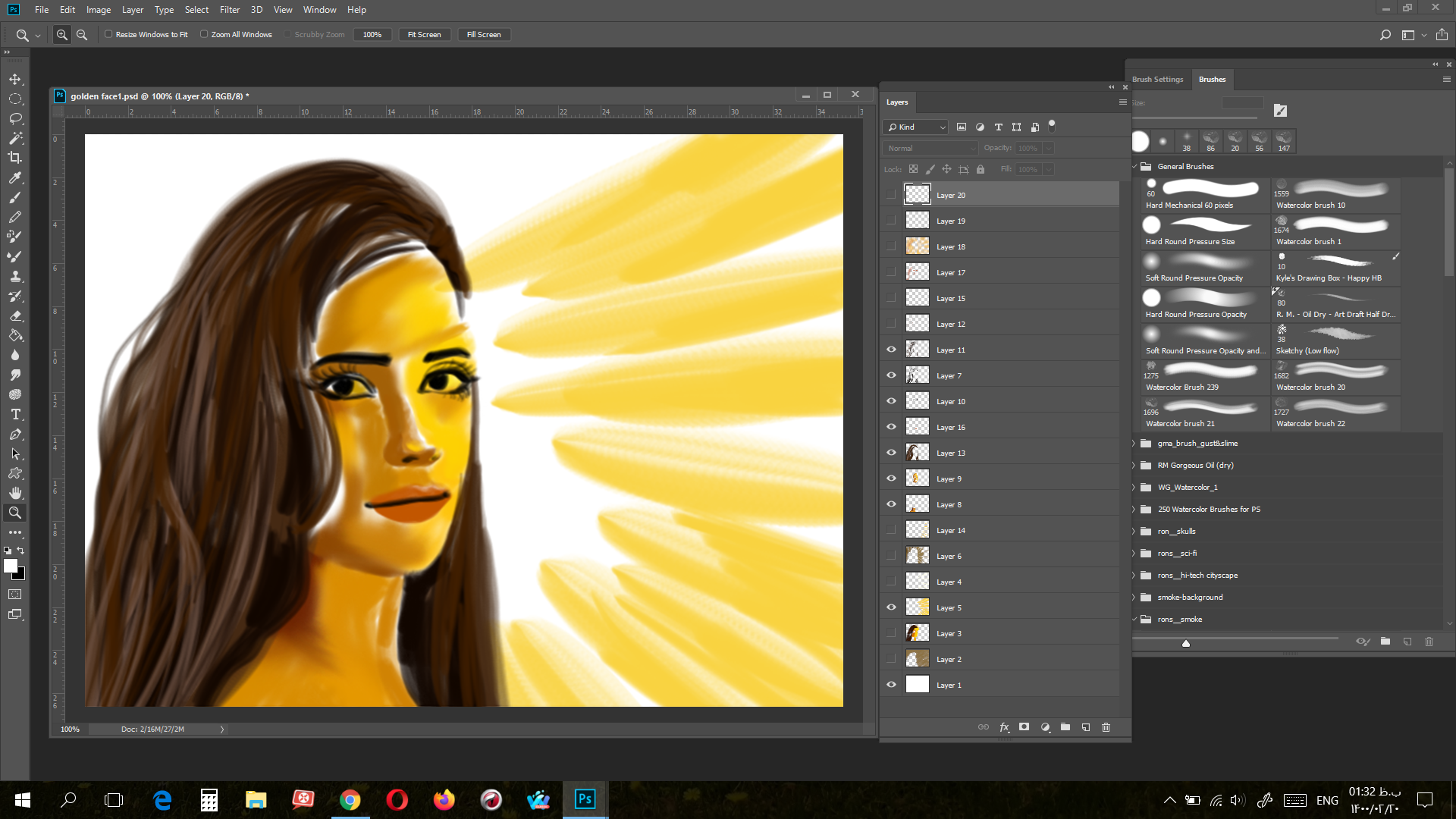Select the Clone Stamp tool
This screenshot has height=819, width=1456.
pos(15,276)
